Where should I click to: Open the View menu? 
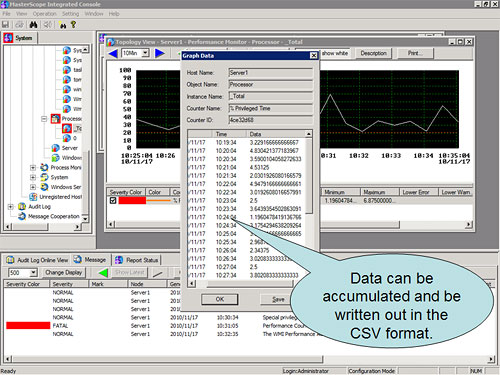click(21, 14)
